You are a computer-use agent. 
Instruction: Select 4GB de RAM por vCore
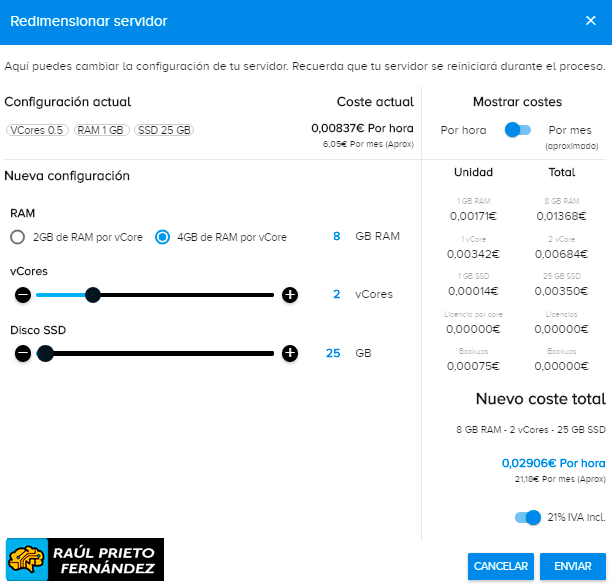tap(163, 237)
